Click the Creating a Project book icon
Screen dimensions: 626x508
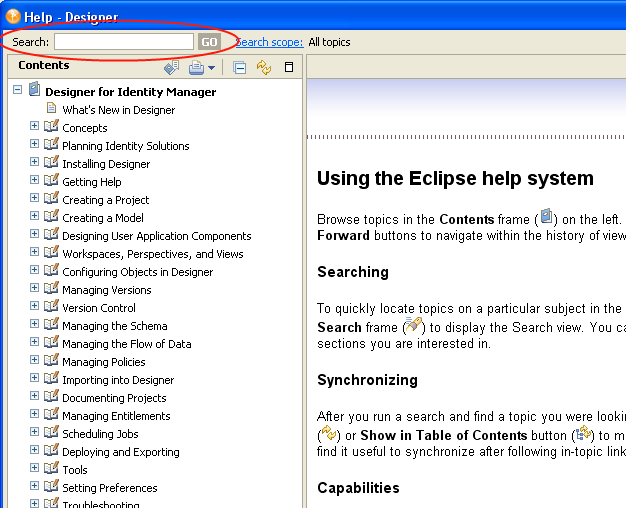[51, 197]
